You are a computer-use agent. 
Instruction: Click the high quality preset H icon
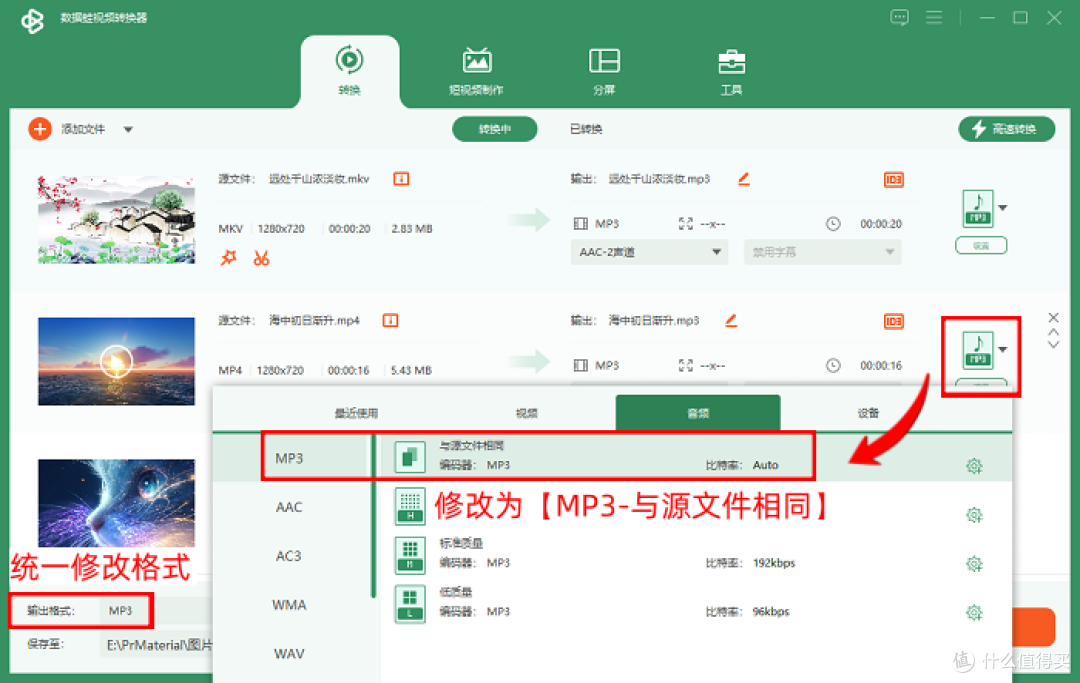coord(410,506)
